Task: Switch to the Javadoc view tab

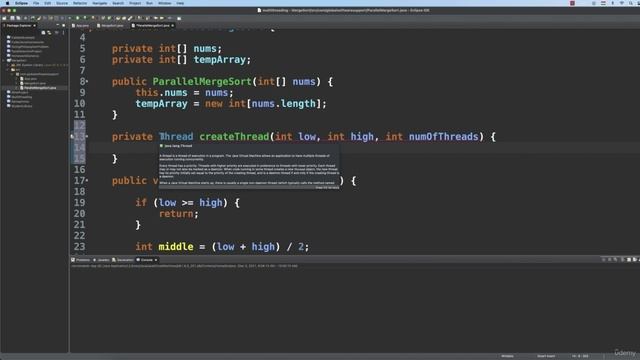Action: tap(102, 260)
